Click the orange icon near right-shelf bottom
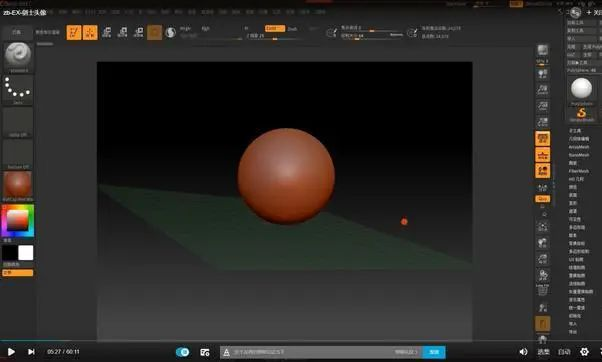Screen dimensions: 602x362 click(x=542, y=324)
